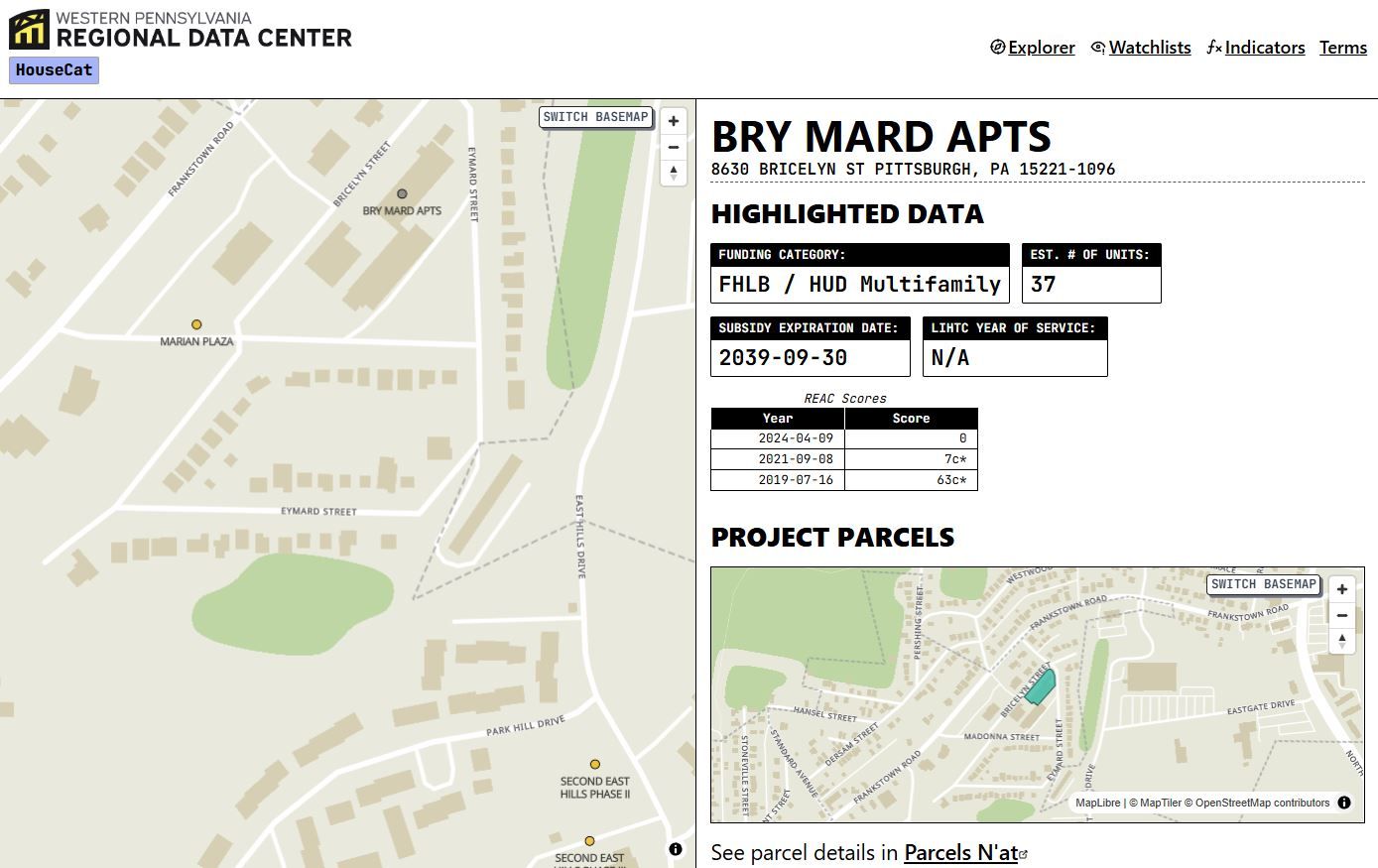This screenshot has width=1378, height=868.
Task: Select the Marian Plaza map marker
Action: (196, 324)
